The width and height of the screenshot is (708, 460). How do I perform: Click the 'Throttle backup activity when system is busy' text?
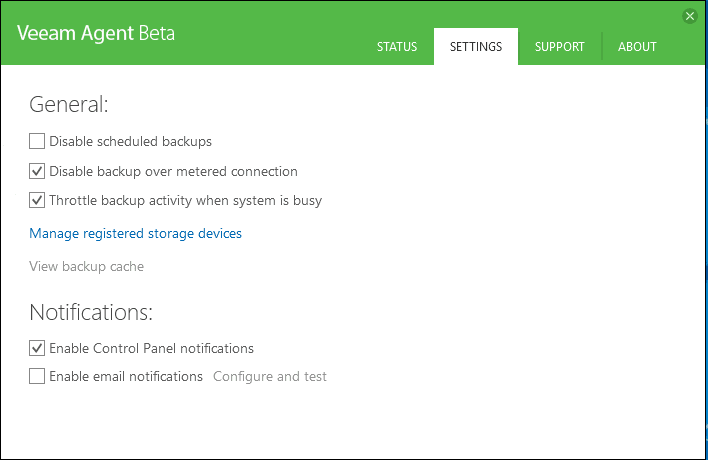[185, 200]
